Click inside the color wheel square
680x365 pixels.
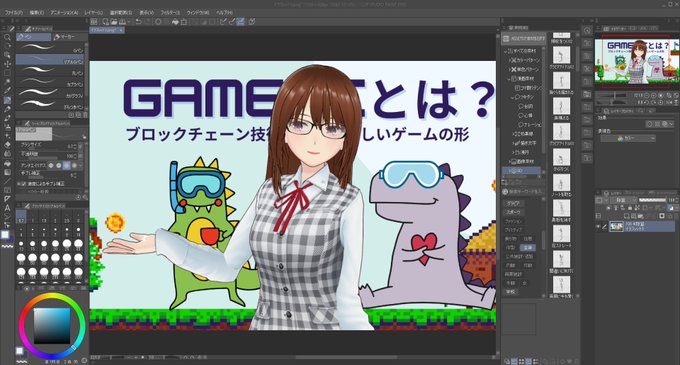[x=52, y=326]
